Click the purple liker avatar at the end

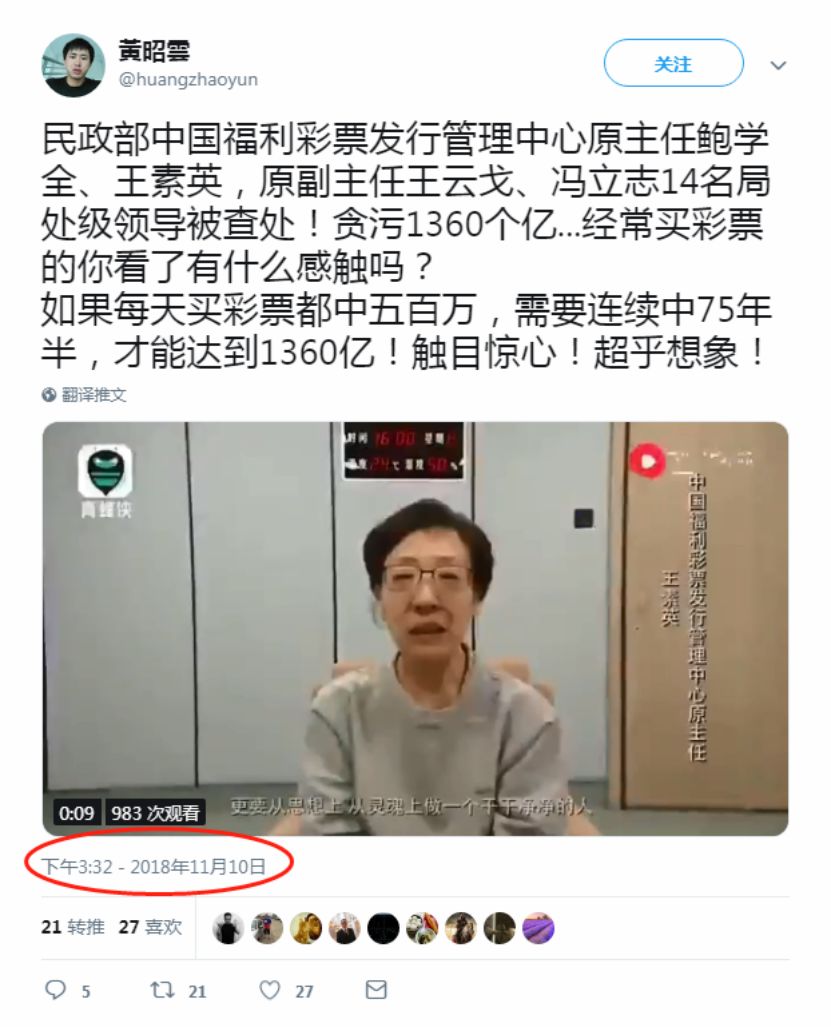click(538, 927)
